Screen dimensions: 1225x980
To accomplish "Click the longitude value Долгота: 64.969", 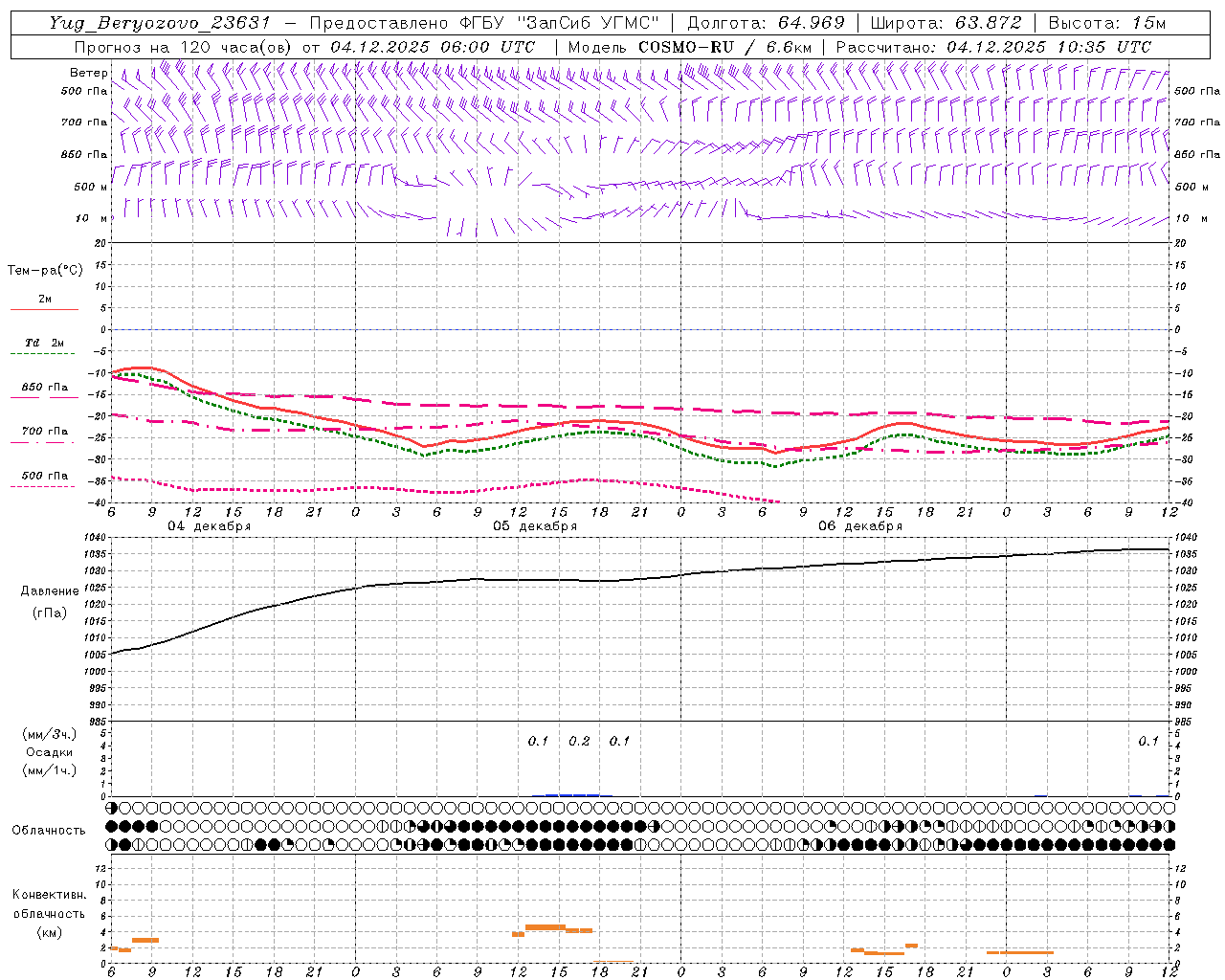I will click(766, 23).
